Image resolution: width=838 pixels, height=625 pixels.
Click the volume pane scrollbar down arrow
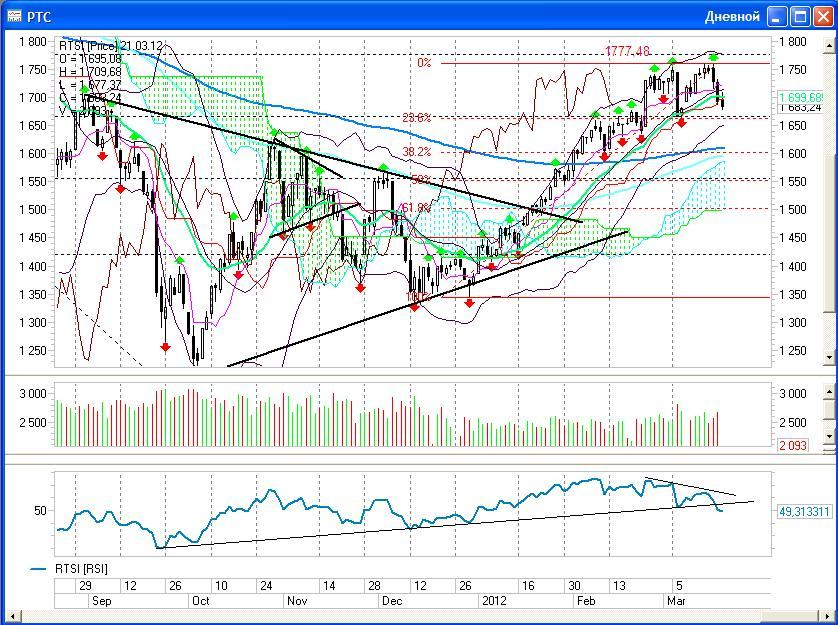pyautogui.click(x=830, y=437)
